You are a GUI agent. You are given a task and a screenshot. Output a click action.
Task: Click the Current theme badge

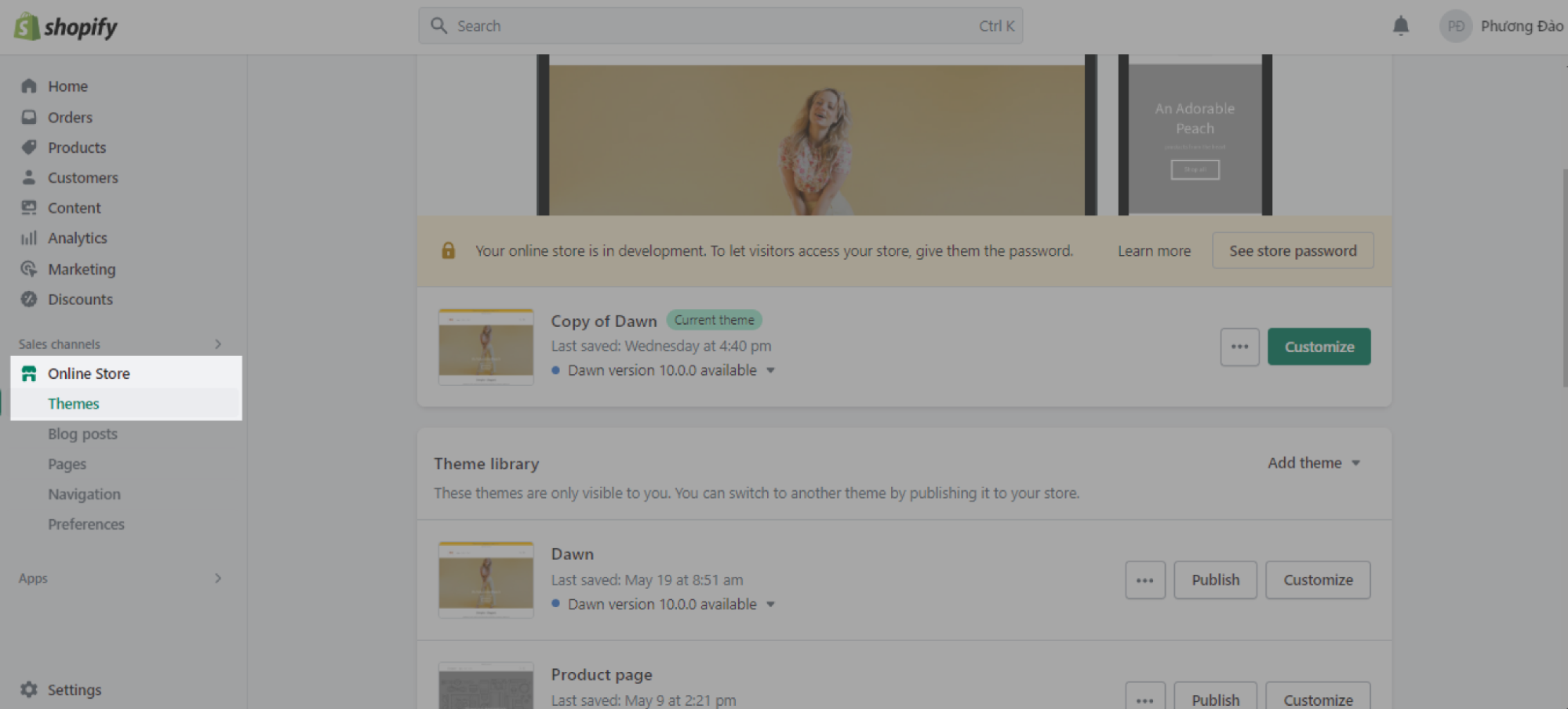click(x=714, y=320)
